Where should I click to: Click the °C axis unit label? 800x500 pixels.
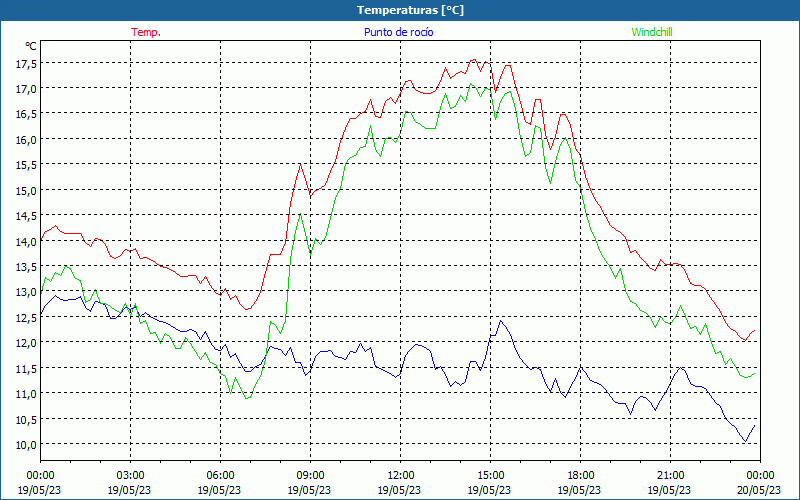[x=31, y=46]
